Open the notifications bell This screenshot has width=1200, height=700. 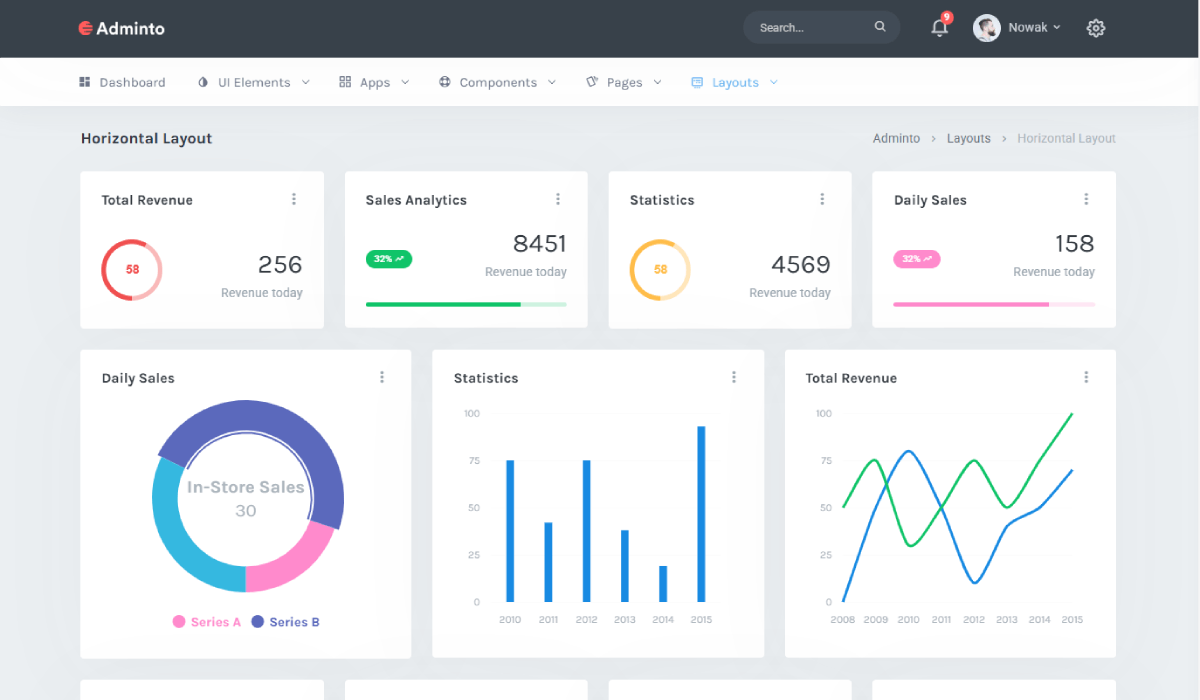click(x=939, y=28)
